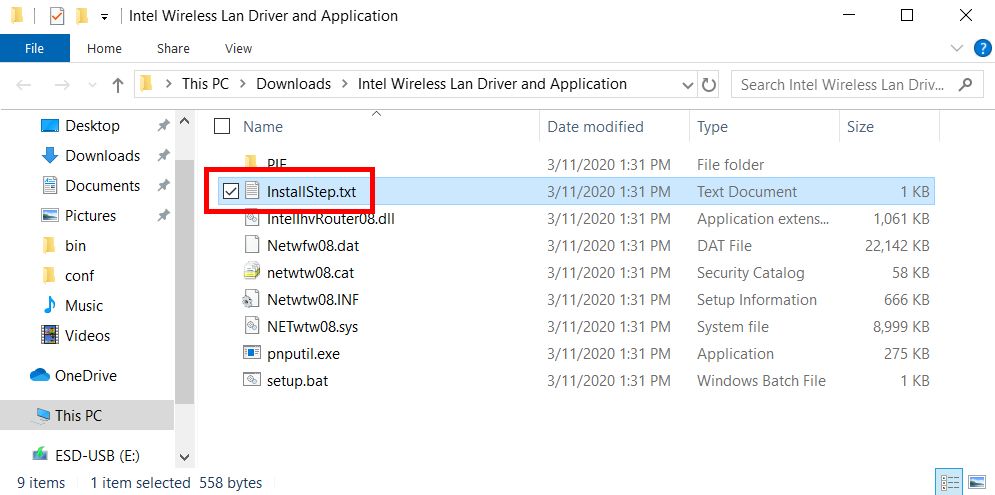Uncheck the InstallStep.txt checkbox

pyautogui.click(x=231, y=191)
